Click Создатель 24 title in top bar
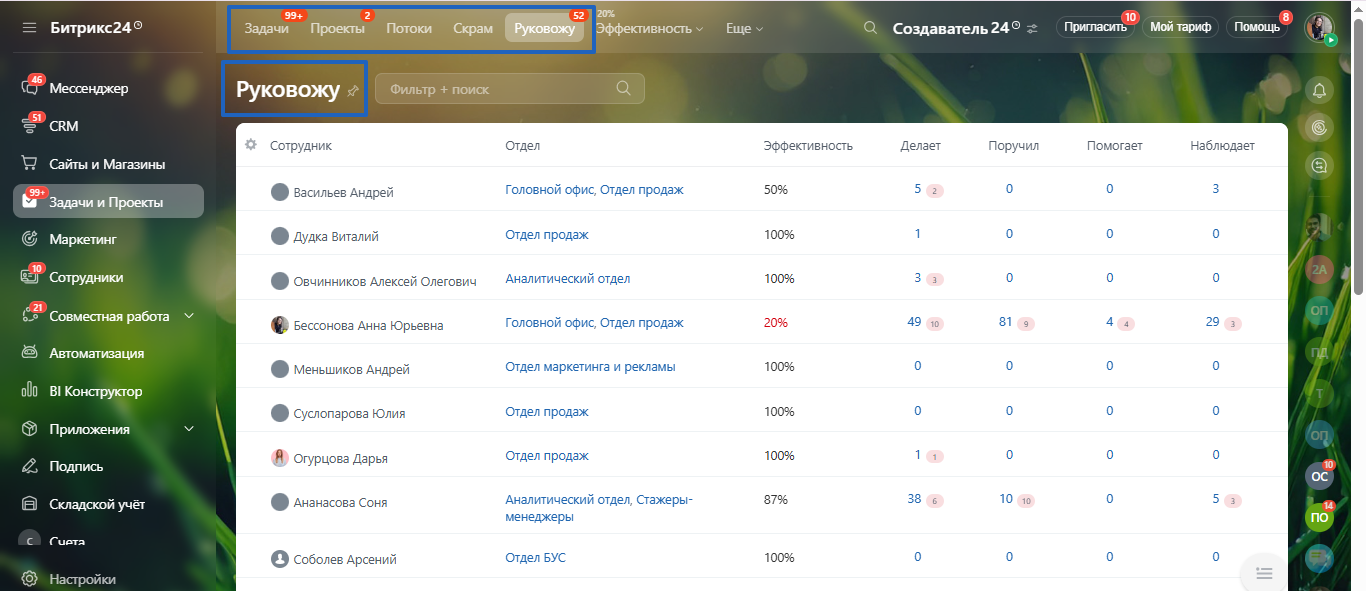This screenshot has width=1366, height=591. [x=950, y=28]
